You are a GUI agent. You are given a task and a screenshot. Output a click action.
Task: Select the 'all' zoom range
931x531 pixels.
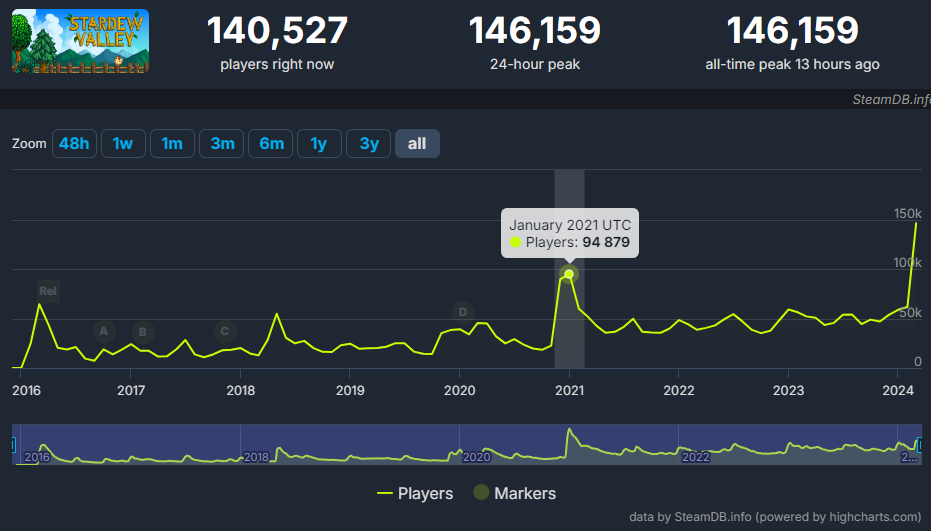pyautogui.click(x=417, y=144)
